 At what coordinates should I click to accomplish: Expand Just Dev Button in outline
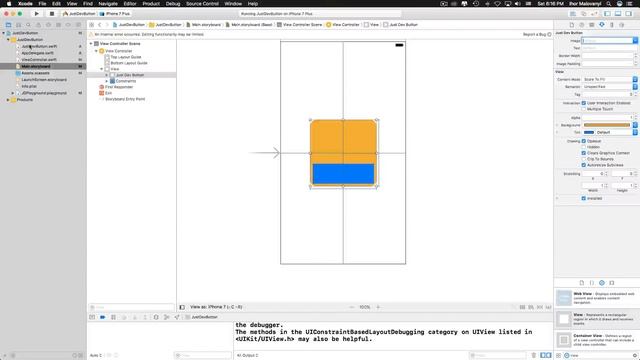107,75
